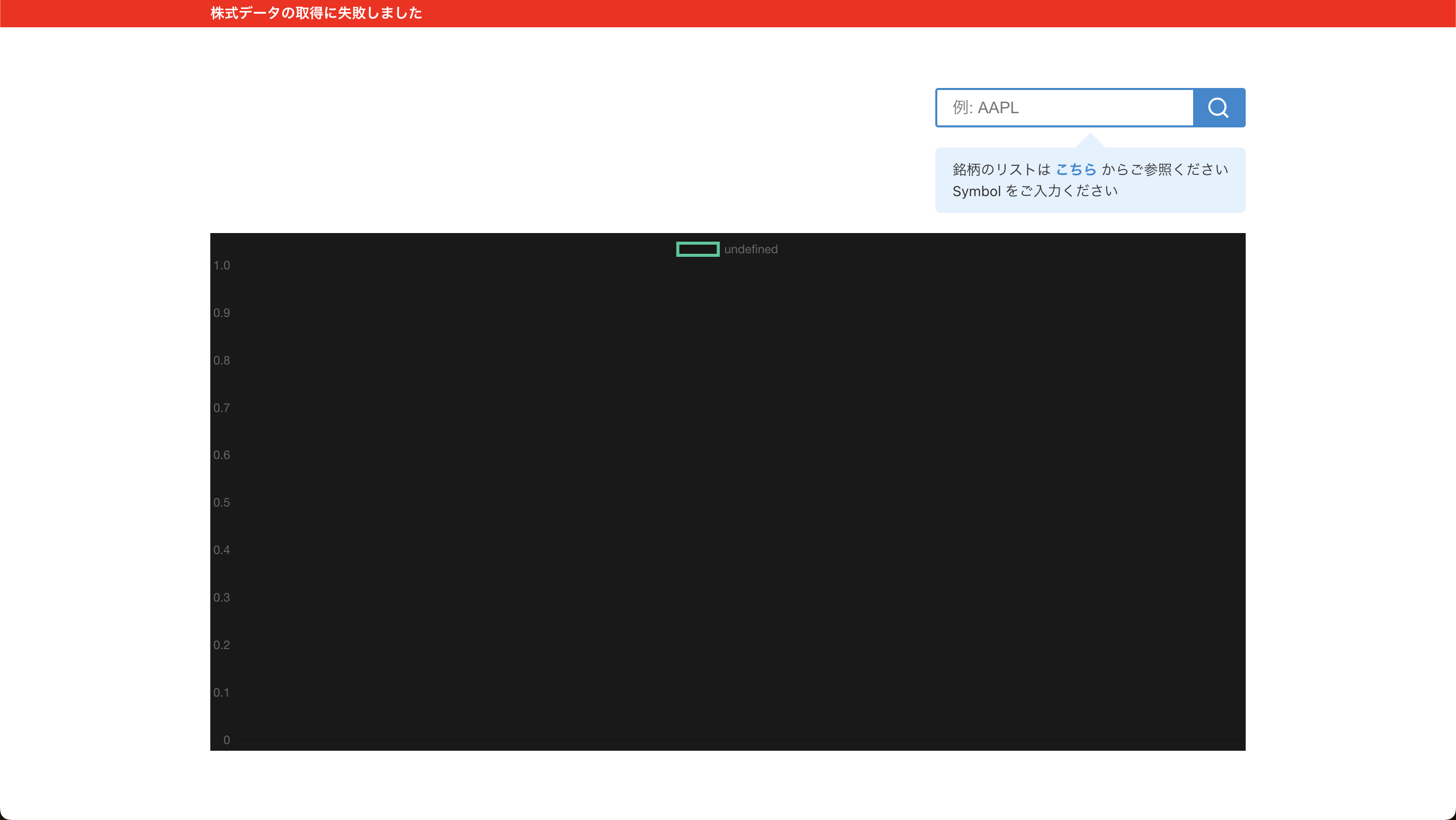Click the y-axis label 0.1
The width and height of the screenshot is (1456, 820).
pyautogui.click(x=221, y=692)
